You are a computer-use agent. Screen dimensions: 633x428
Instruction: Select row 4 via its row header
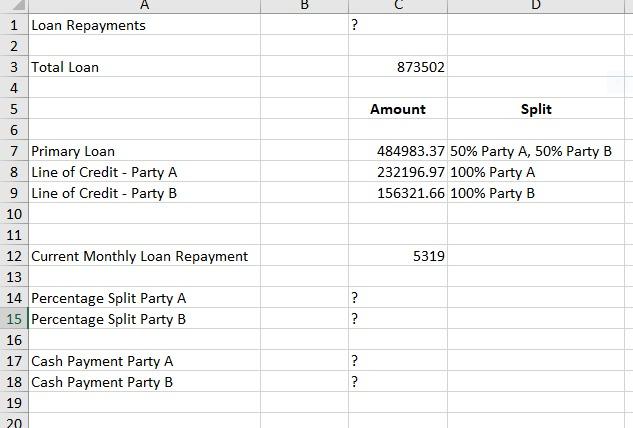click(x=14, y=88)
